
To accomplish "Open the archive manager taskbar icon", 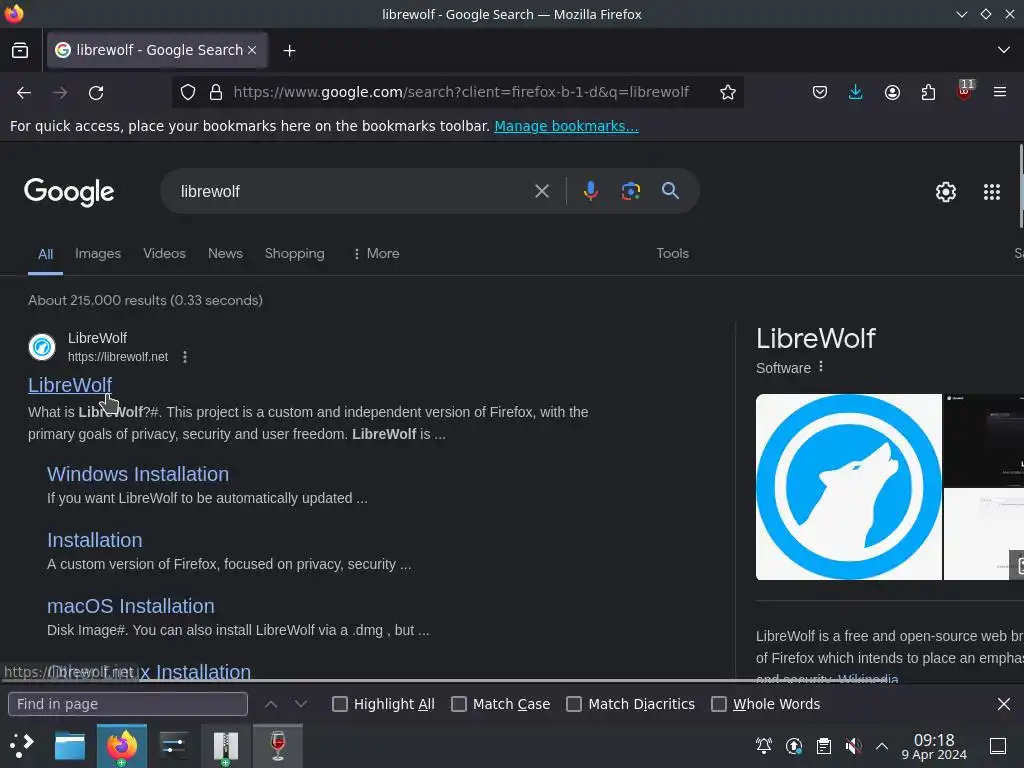I will click(225, 746).
